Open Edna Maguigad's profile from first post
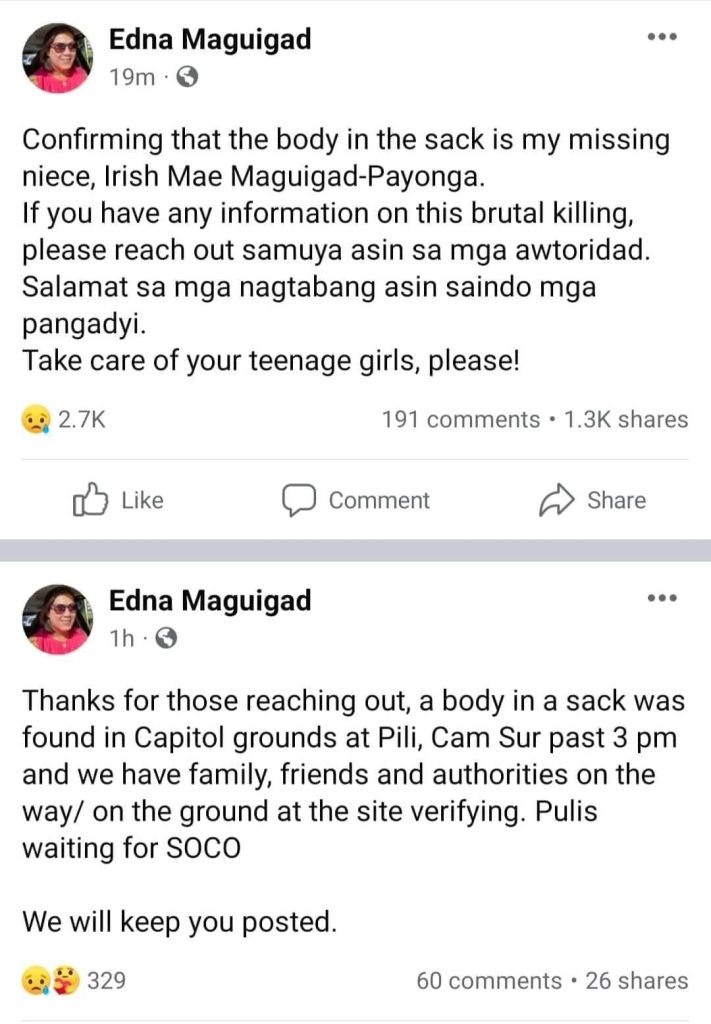This screenshot has height=1024, width=711. [208, 39]
